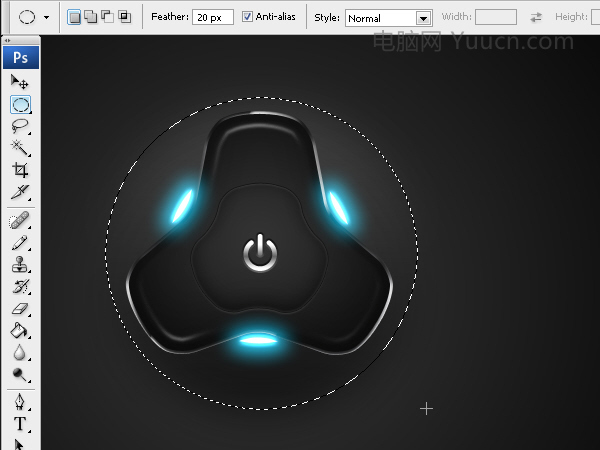
Task: Activate the Magic Wand tool
Action: (20, 148)
